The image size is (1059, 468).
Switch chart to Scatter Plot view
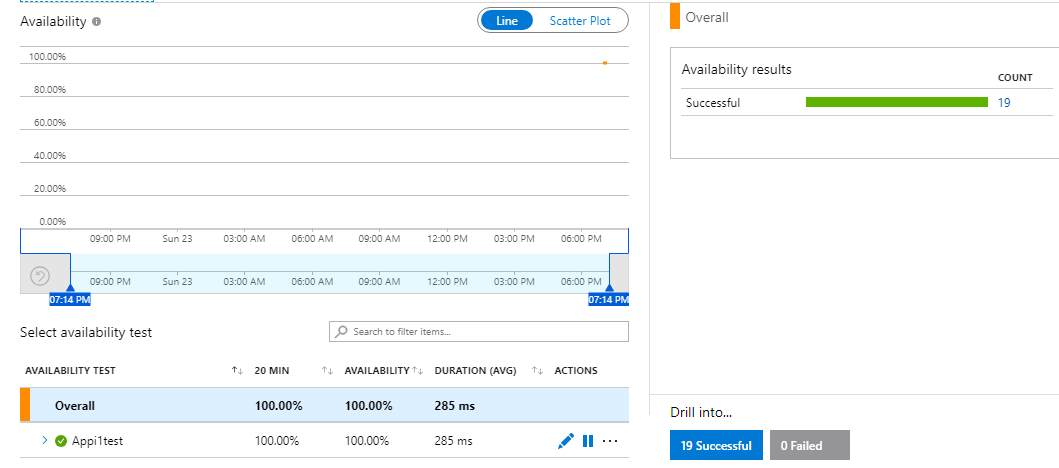click(x=580, y=21)
